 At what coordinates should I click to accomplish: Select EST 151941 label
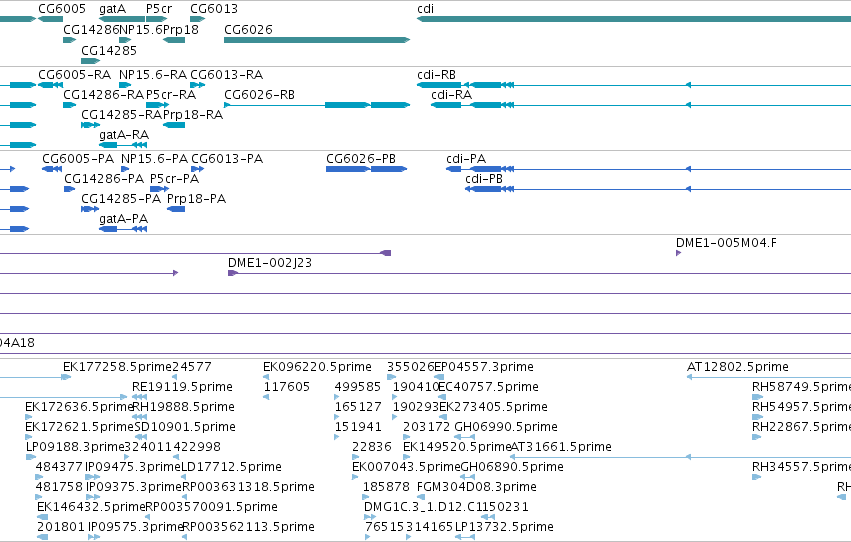pyautogui.click(x=358, y=427)
